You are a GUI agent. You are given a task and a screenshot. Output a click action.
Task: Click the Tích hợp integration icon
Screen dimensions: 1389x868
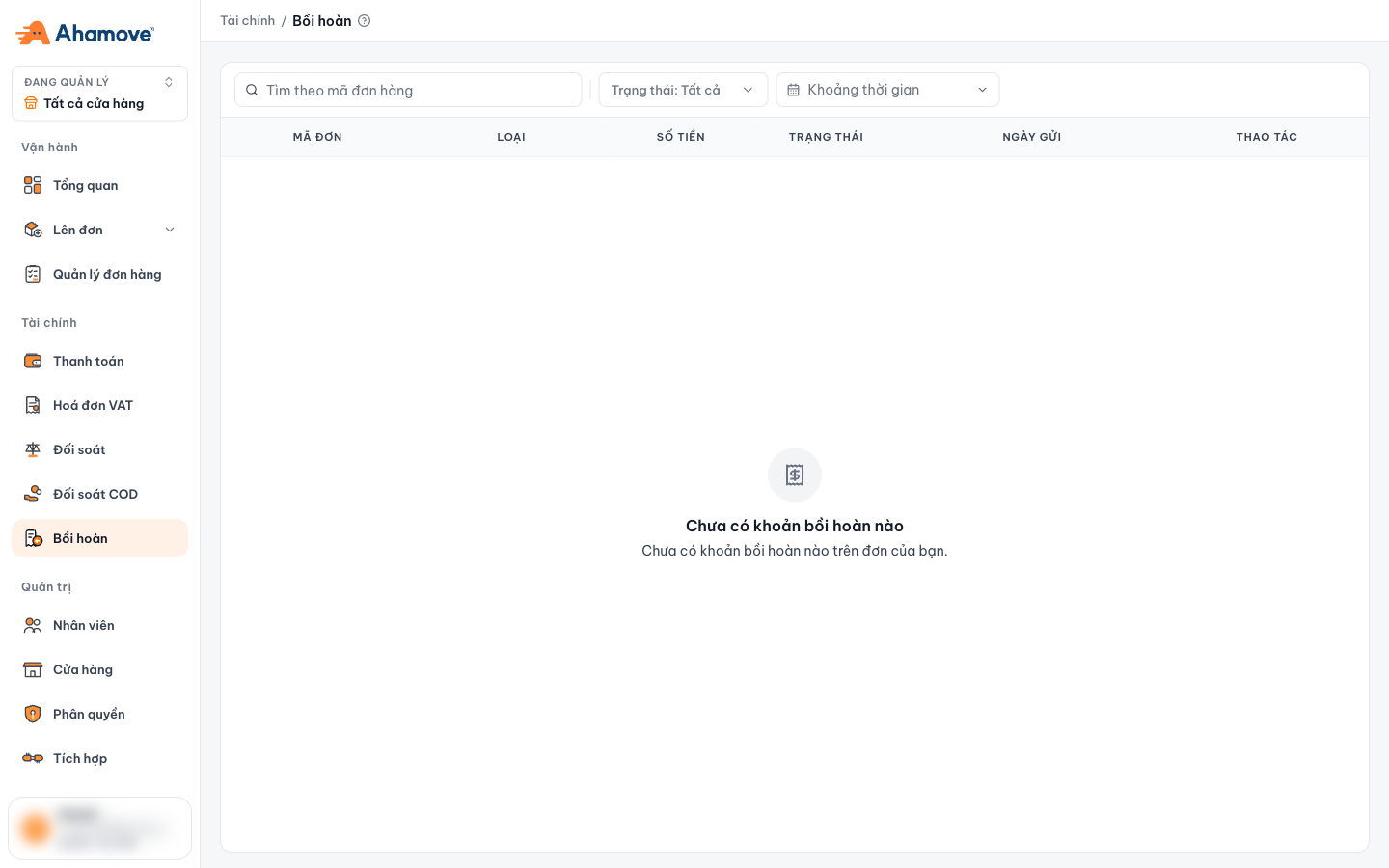33,758
